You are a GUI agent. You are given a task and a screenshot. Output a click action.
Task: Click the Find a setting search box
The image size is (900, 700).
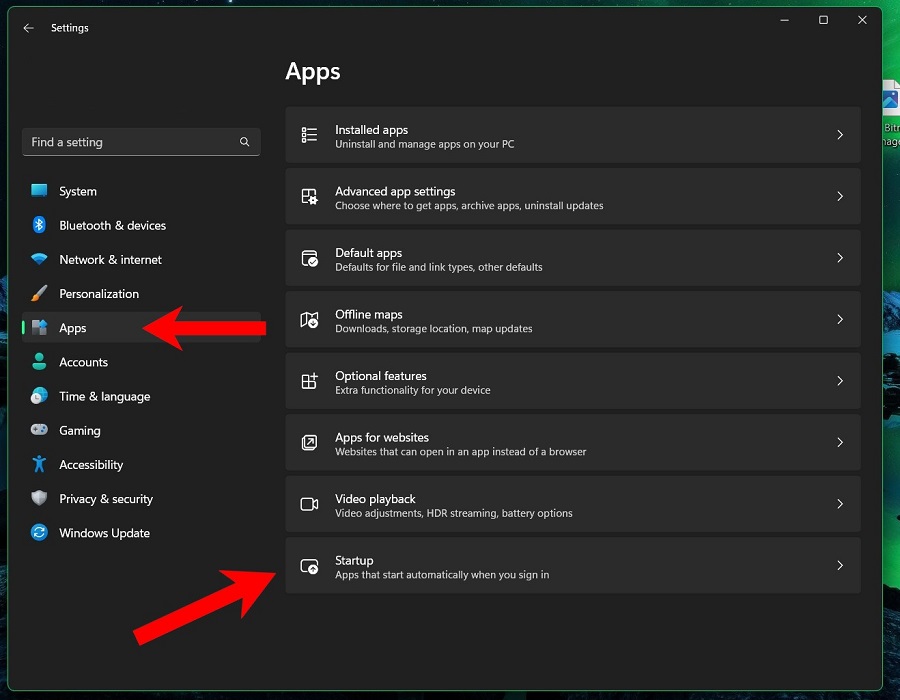tap(140, 142)
